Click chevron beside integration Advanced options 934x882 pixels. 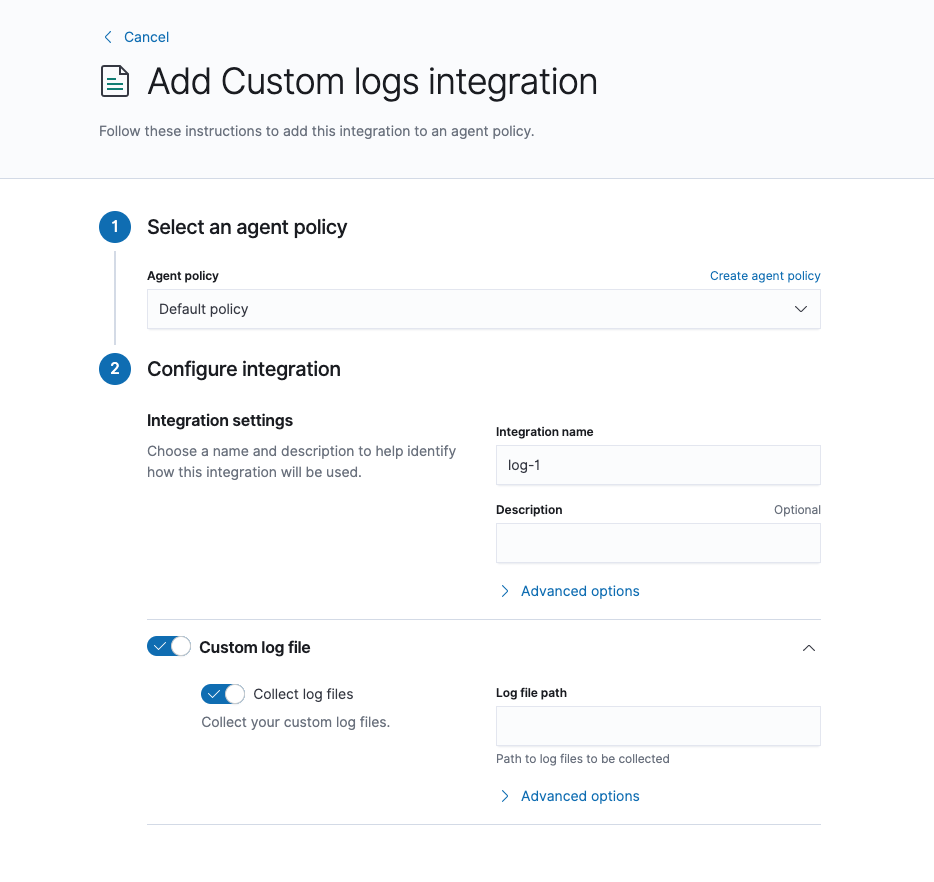tap(505, 591)
